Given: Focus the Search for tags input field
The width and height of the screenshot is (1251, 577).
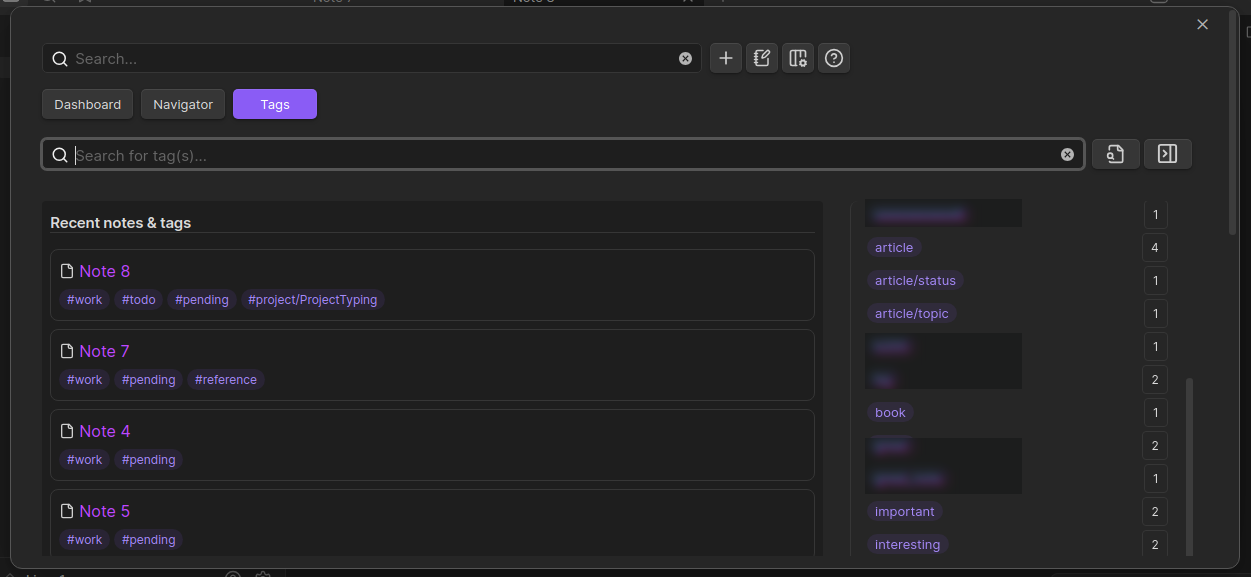Looking at the screenshot, I should tap(560, 154).
